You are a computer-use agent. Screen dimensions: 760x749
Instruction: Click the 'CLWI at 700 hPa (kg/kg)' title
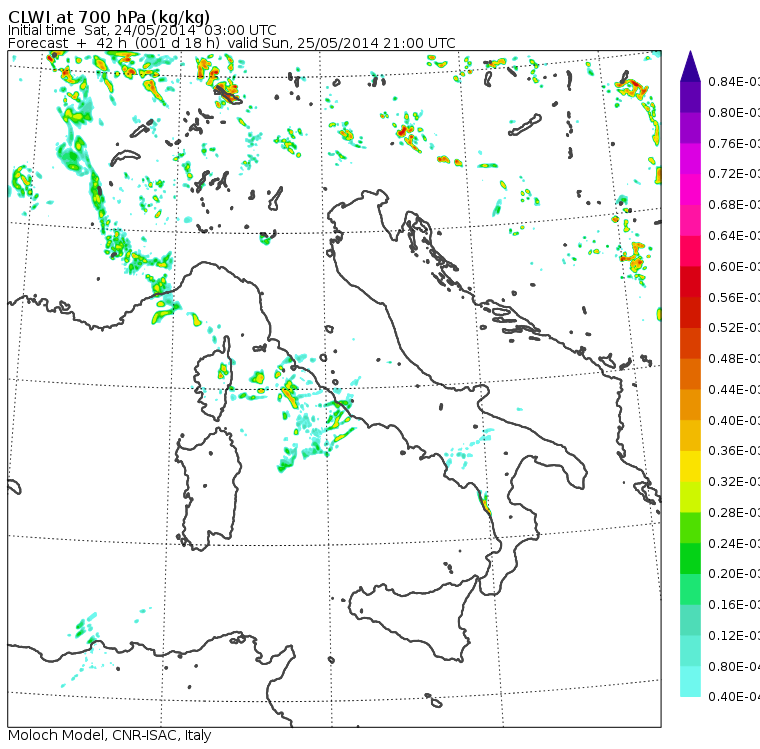point(109,17)
